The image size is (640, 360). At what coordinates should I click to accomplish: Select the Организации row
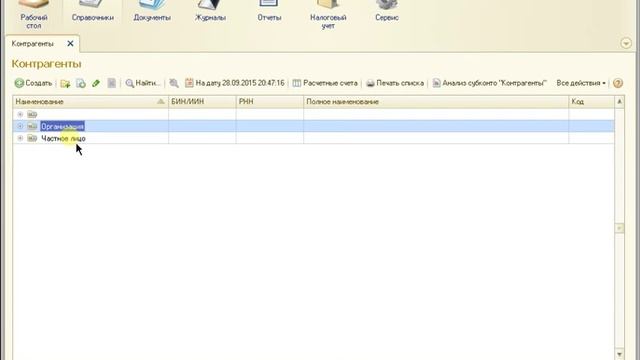(313, 127)
